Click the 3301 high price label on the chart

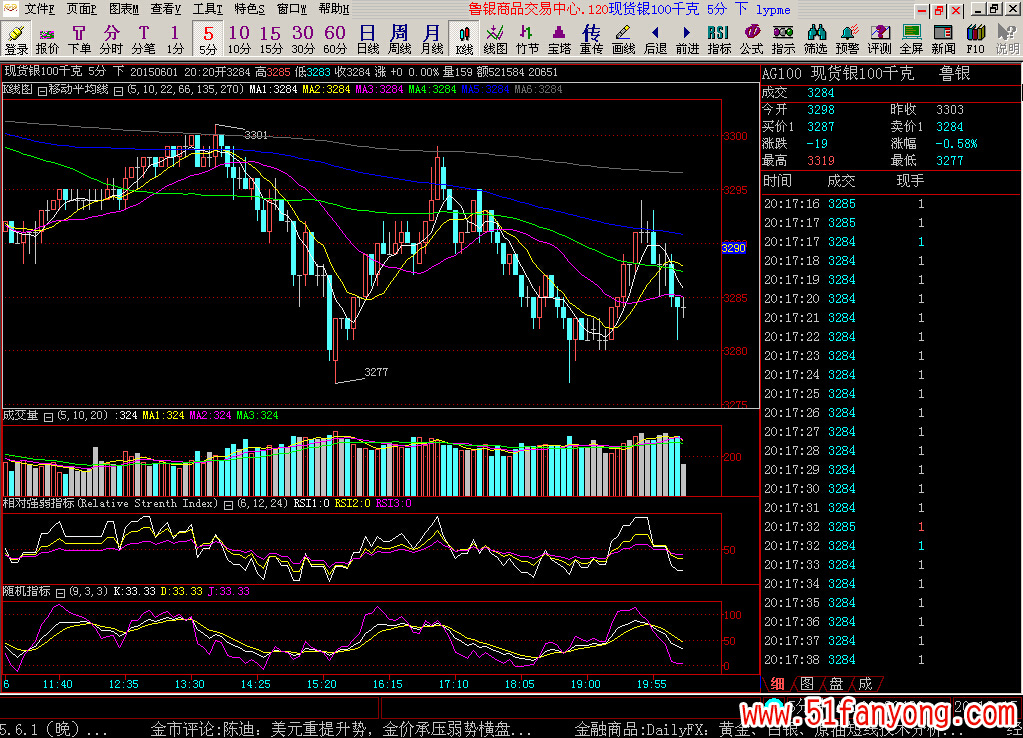tap(256, 135)
